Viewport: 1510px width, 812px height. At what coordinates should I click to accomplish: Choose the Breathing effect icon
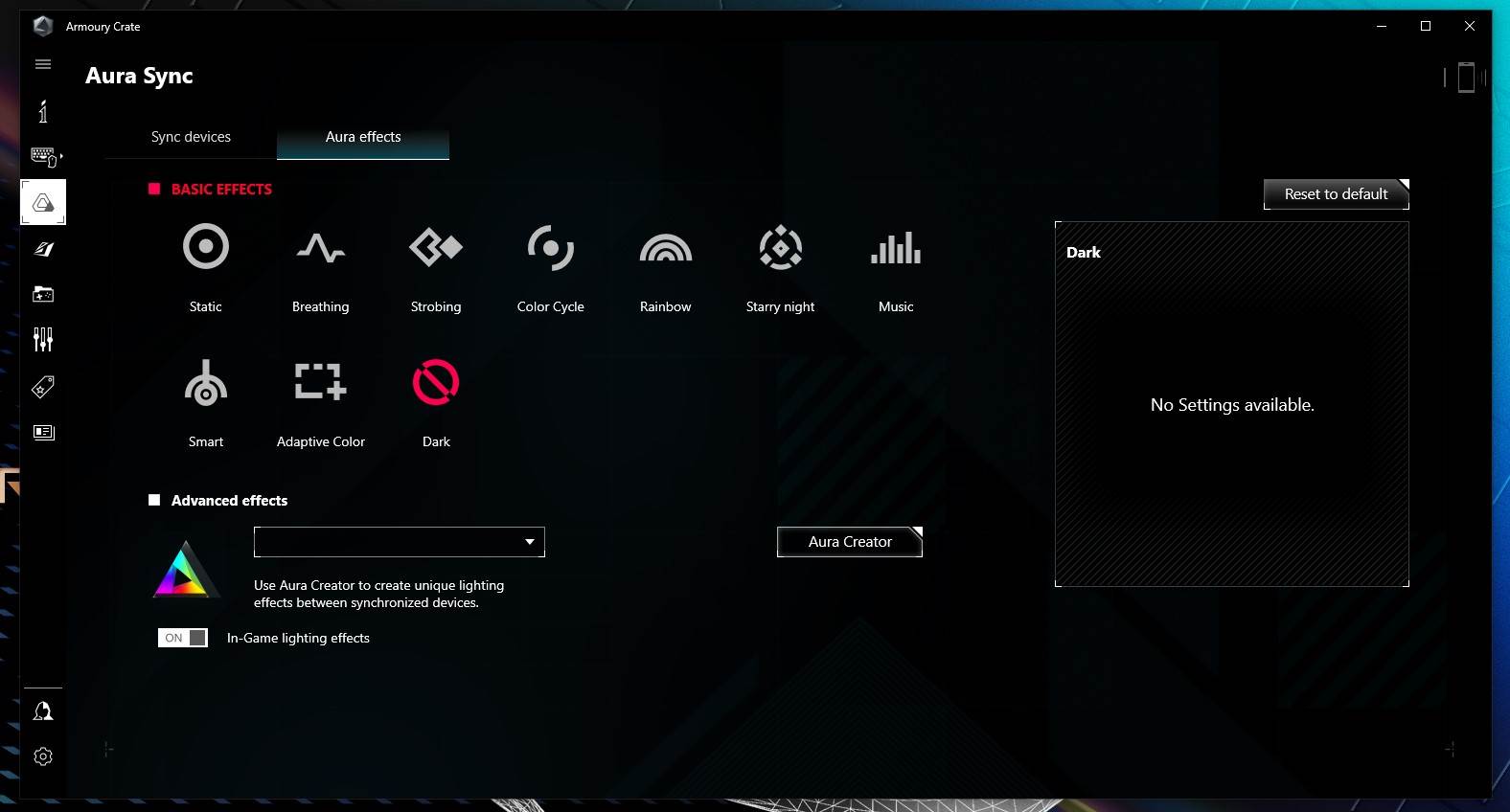click(x=320, y=248)
